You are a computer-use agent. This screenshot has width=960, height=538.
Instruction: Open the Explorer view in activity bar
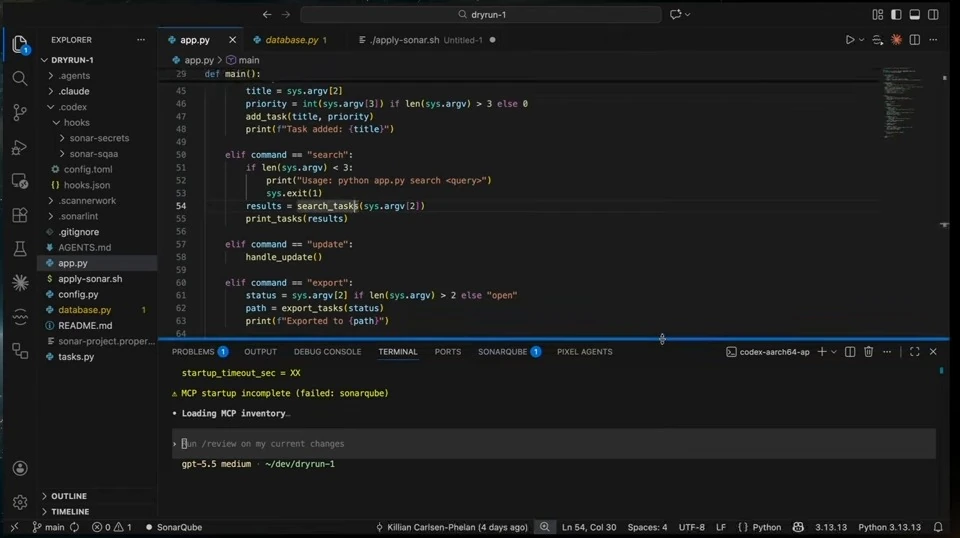click(20, 44)
